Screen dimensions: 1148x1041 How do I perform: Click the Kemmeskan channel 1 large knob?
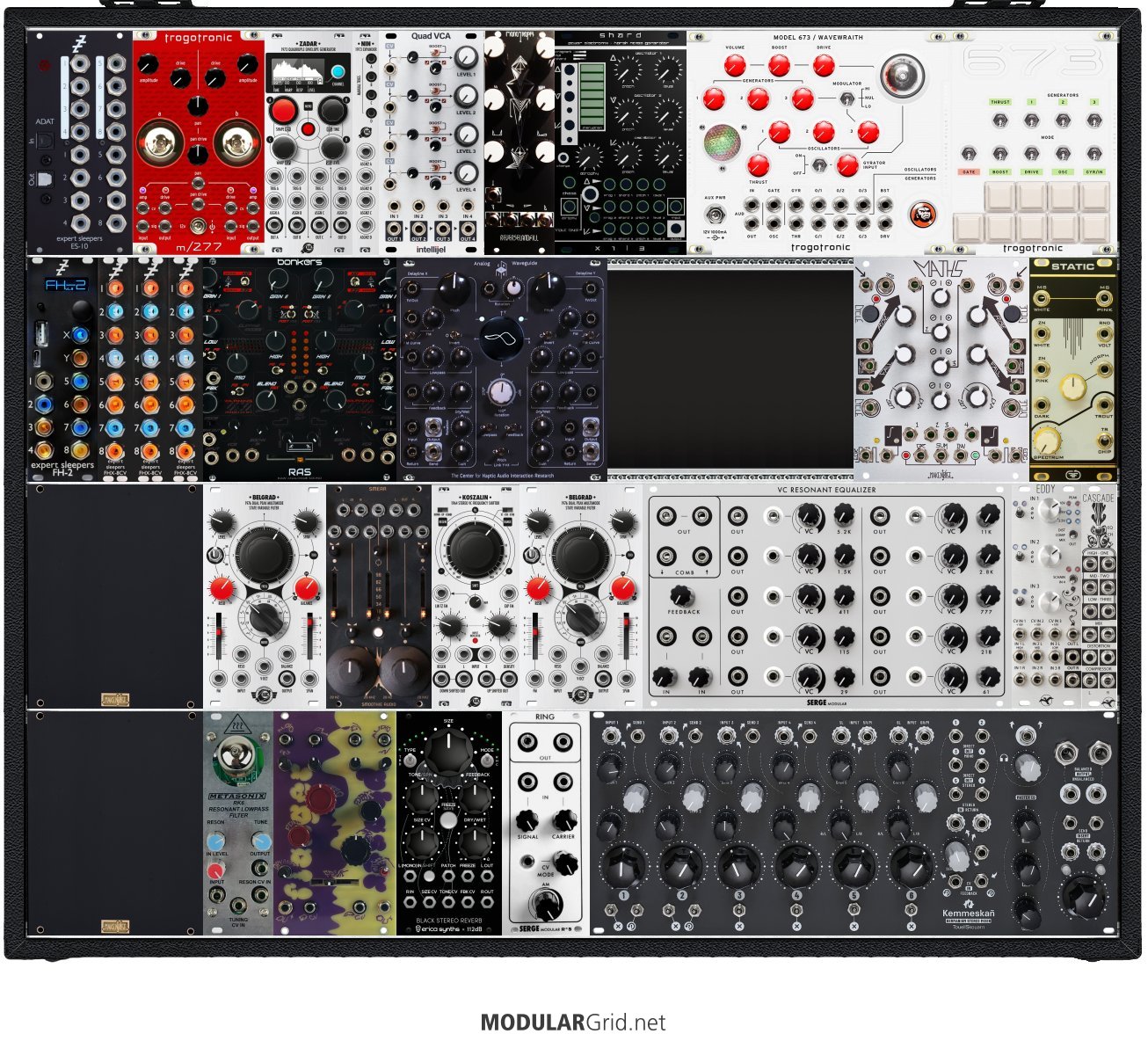(623, 866)
